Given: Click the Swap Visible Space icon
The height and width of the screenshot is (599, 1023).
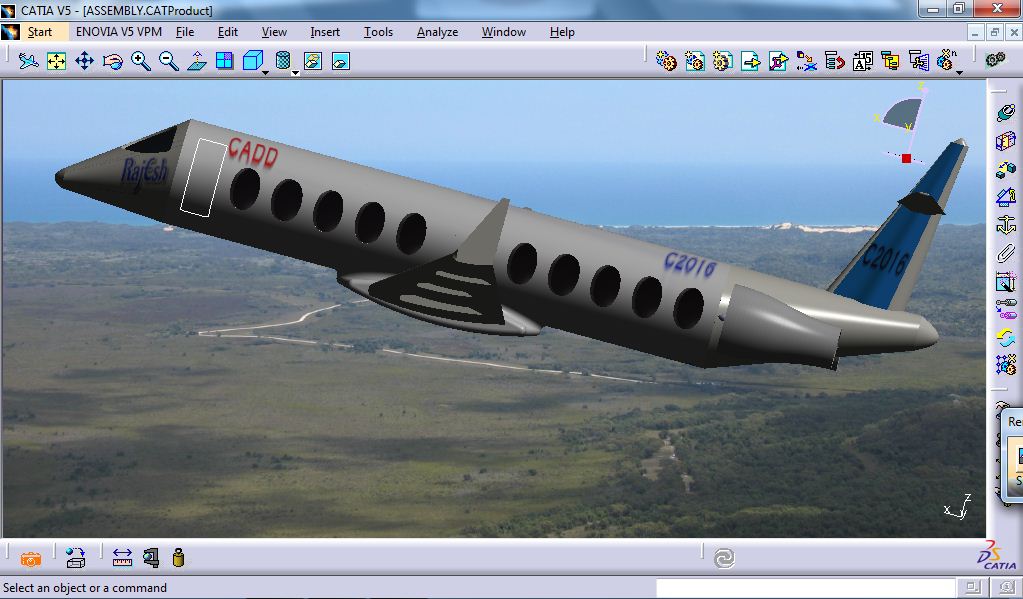Looking at the screenshot, I should click(x=341, y=61).
